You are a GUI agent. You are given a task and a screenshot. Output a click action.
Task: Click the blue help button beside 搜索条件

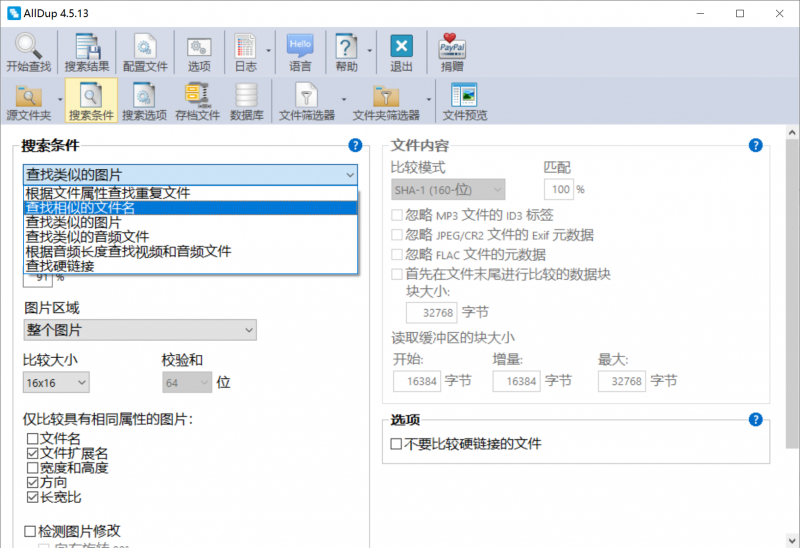[x=355, y=145]
